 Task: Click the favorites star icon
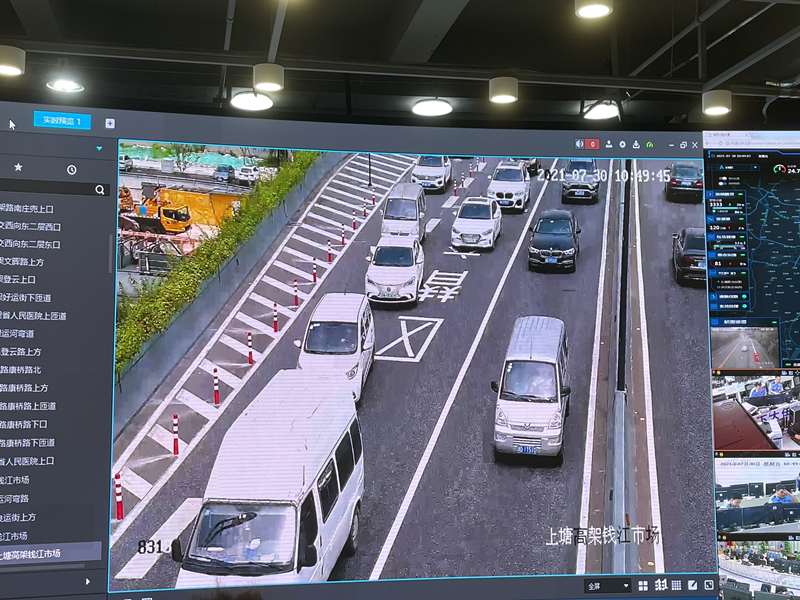(x=18, y=168)
